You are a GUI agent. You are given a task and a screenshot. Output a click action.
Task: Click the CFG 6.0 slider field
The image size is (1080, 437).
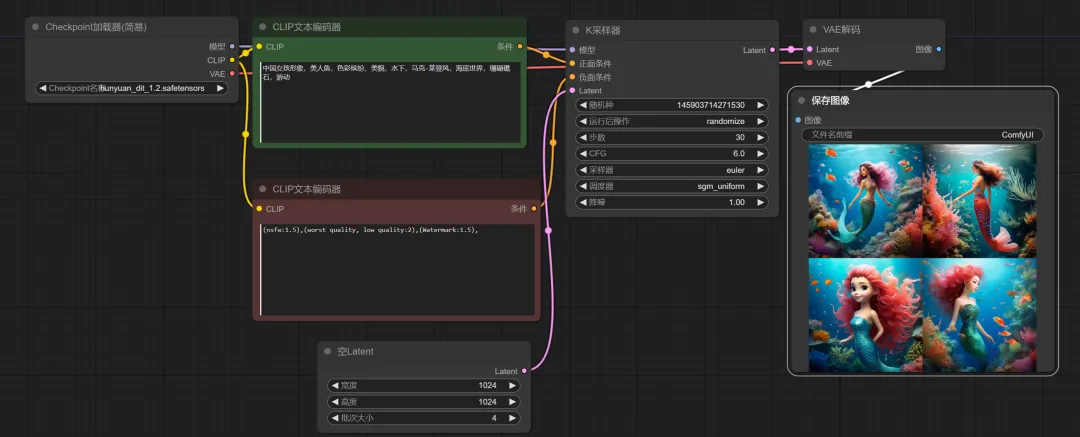672,153
